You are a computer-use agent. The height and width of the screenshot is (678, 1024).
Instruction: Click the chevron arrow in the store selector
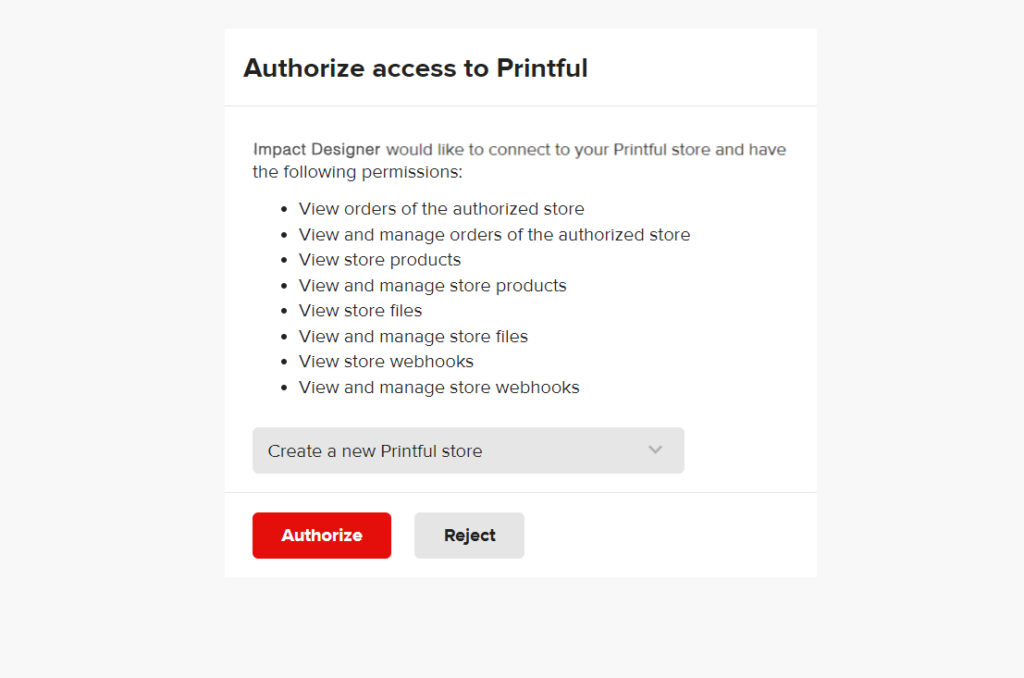(x=655, y=450)
